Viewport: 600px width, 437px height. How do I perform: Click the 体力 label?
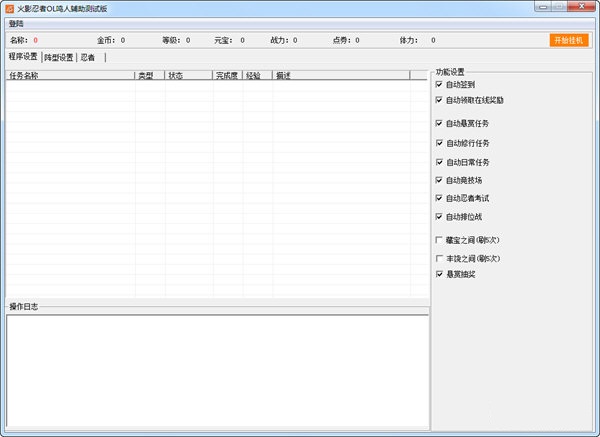(409, 40)
